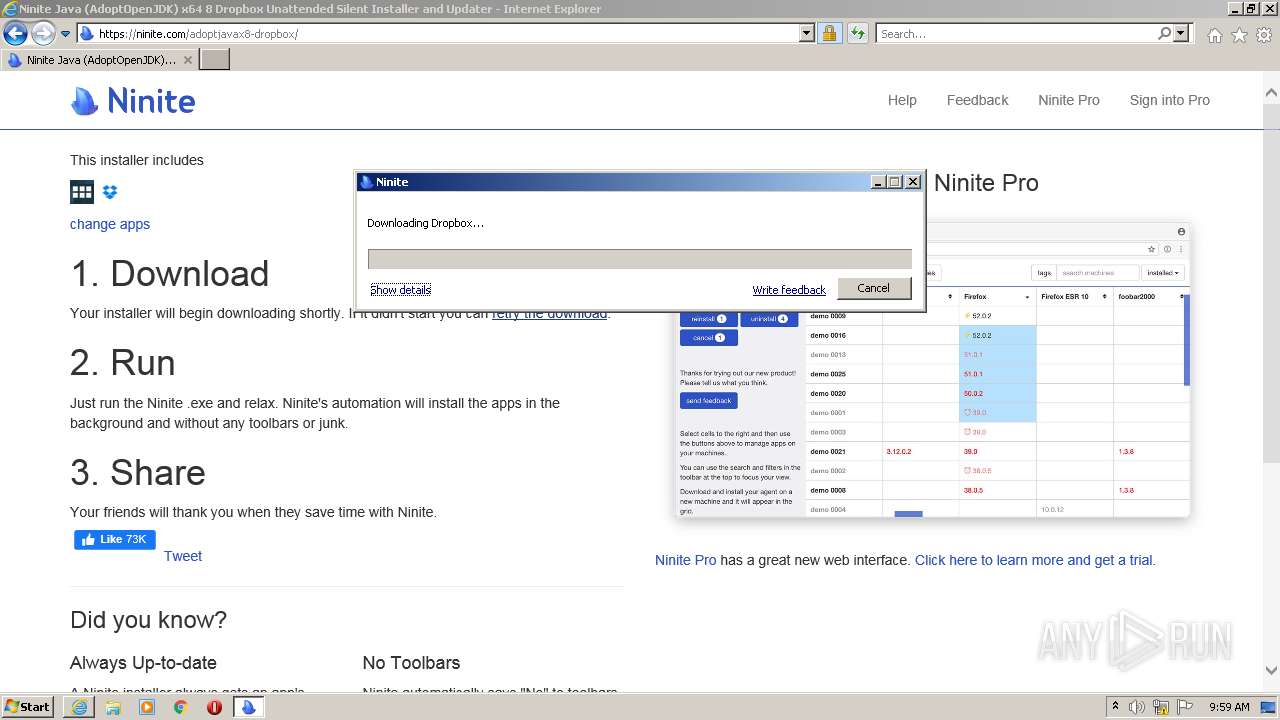Open Chrome from the taskbar
1280x720 pixels.
(181, 707)
